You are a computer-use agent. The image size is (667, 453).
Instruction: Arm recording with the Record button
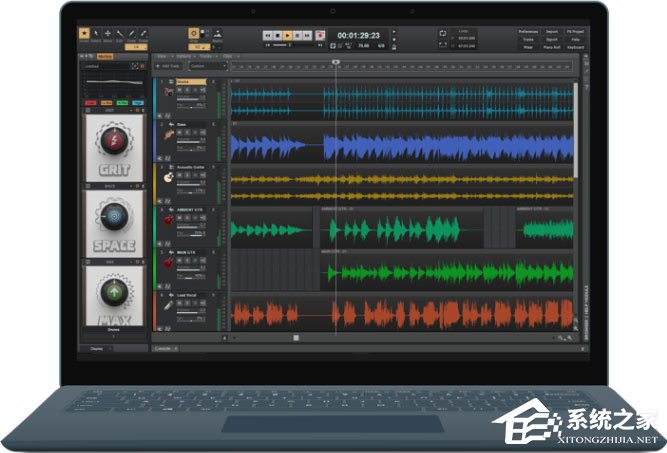tap(320, 35)
